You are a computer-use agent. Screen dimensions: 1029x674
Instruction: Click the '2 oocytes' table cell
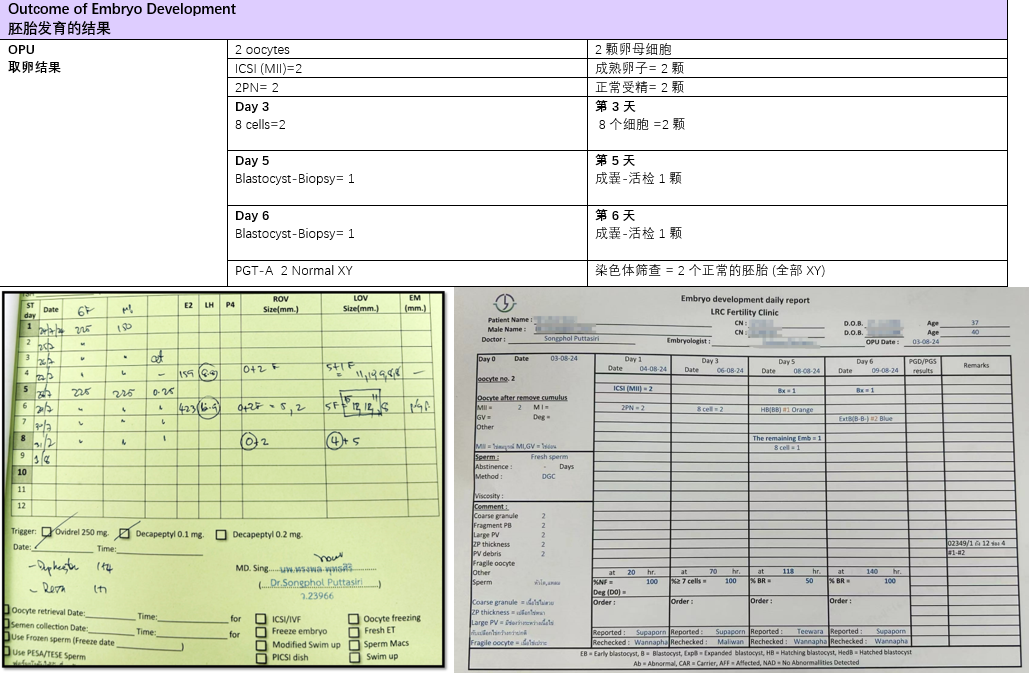(x=407, y=49)
